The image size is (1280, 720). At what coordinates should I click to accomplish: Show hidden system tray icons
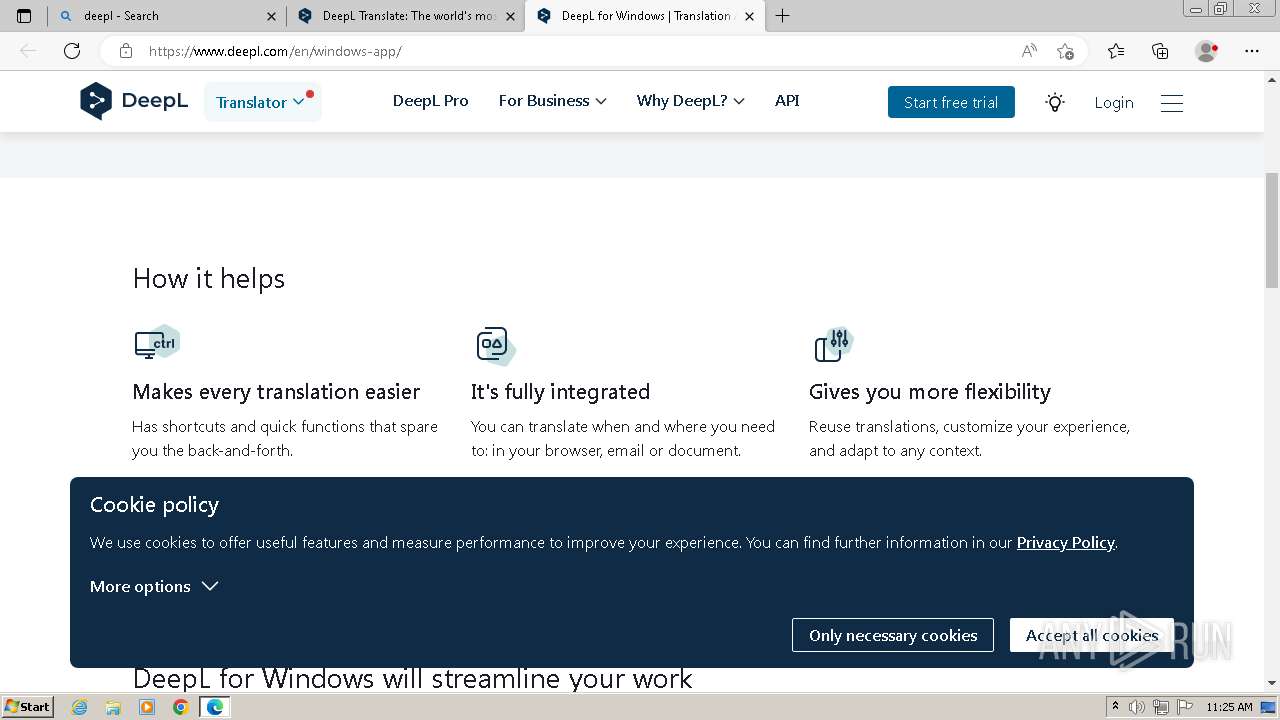point(1115,707)
